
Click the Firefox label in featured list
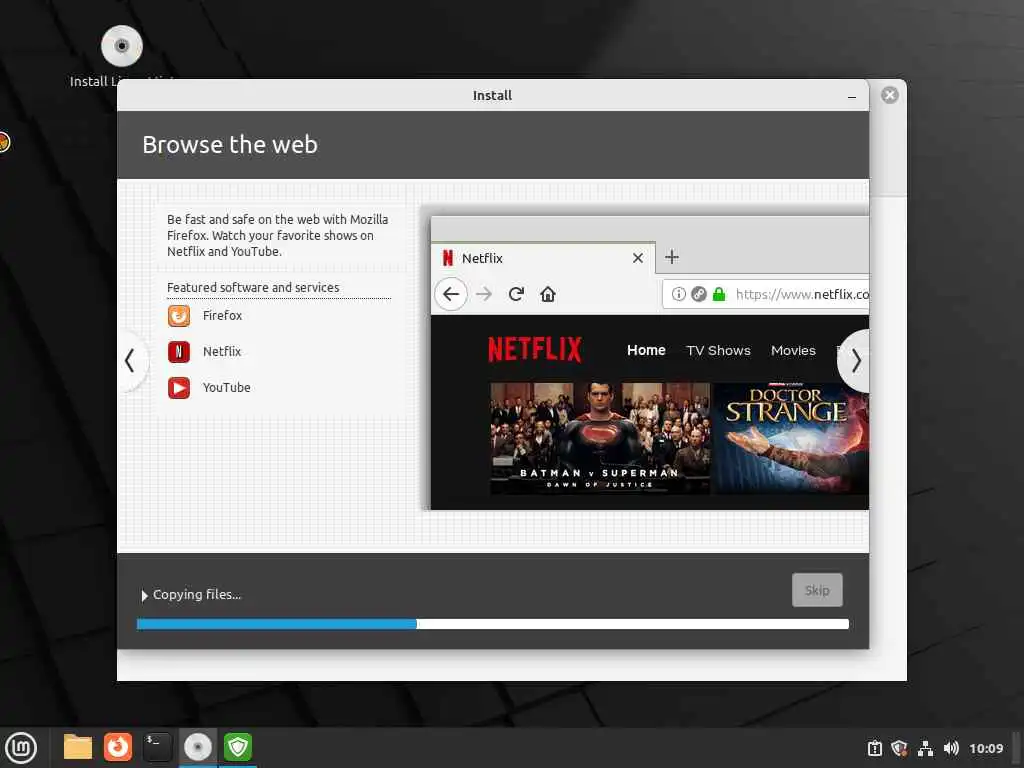(222, 315)
